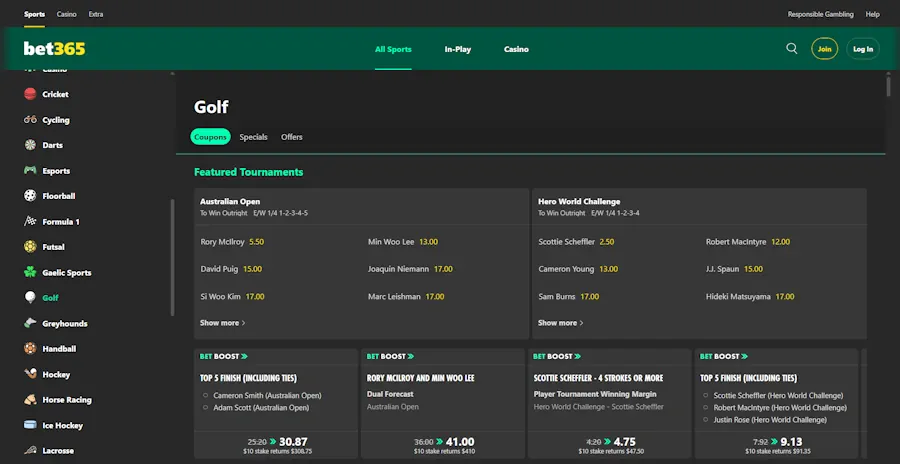Click the Handball ball icon

30,349
